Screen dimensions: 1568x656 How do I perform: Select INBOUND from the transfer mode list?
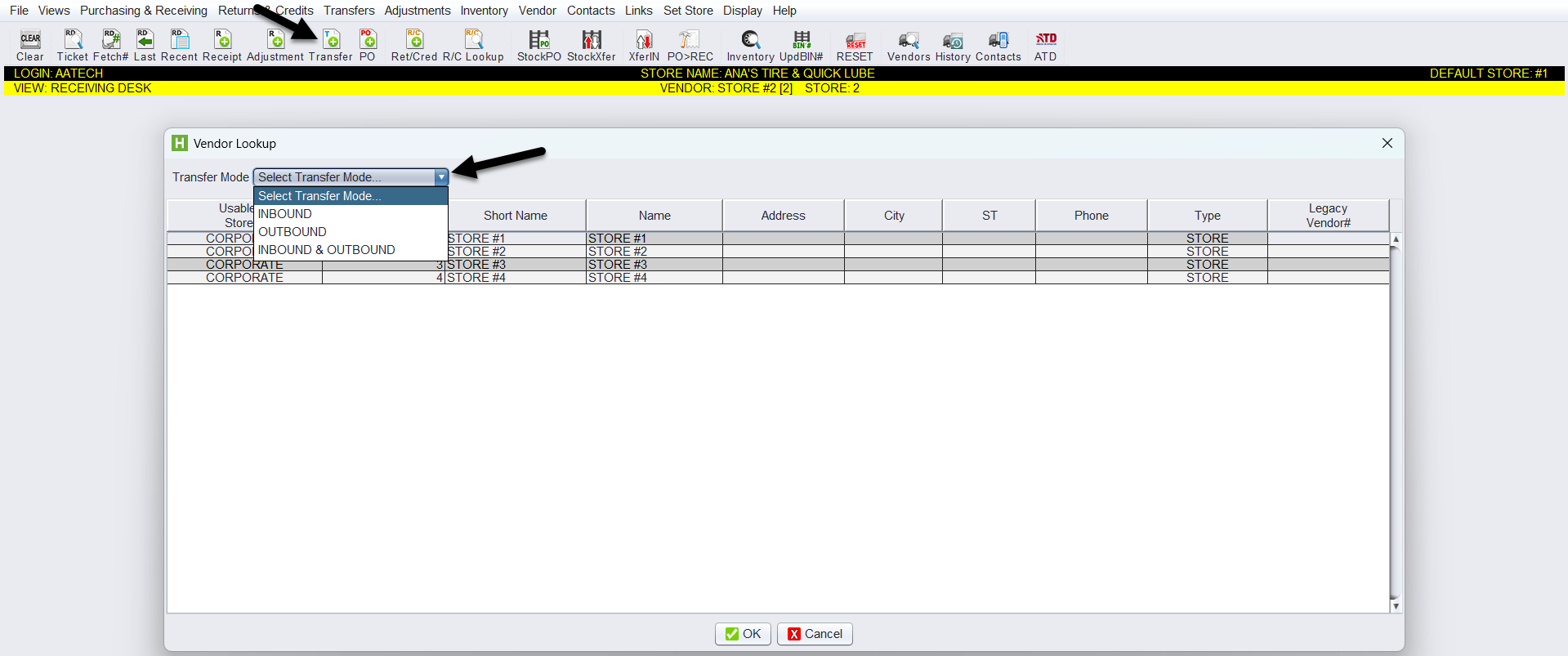click(x=285, y=214)
